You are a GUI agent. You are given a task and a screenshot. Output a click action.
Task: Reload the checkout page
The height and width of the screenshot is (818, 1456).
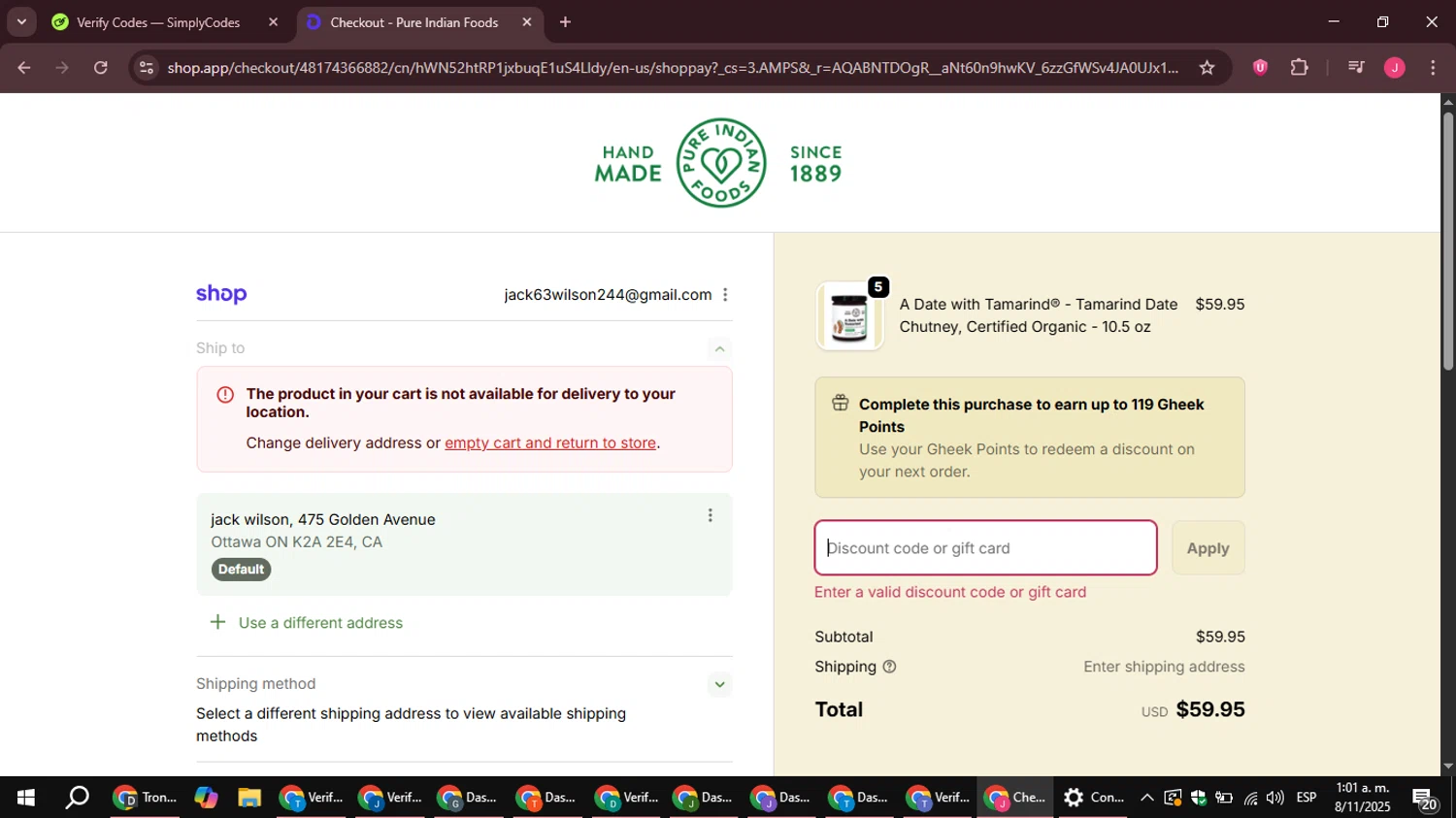[101, 68]
